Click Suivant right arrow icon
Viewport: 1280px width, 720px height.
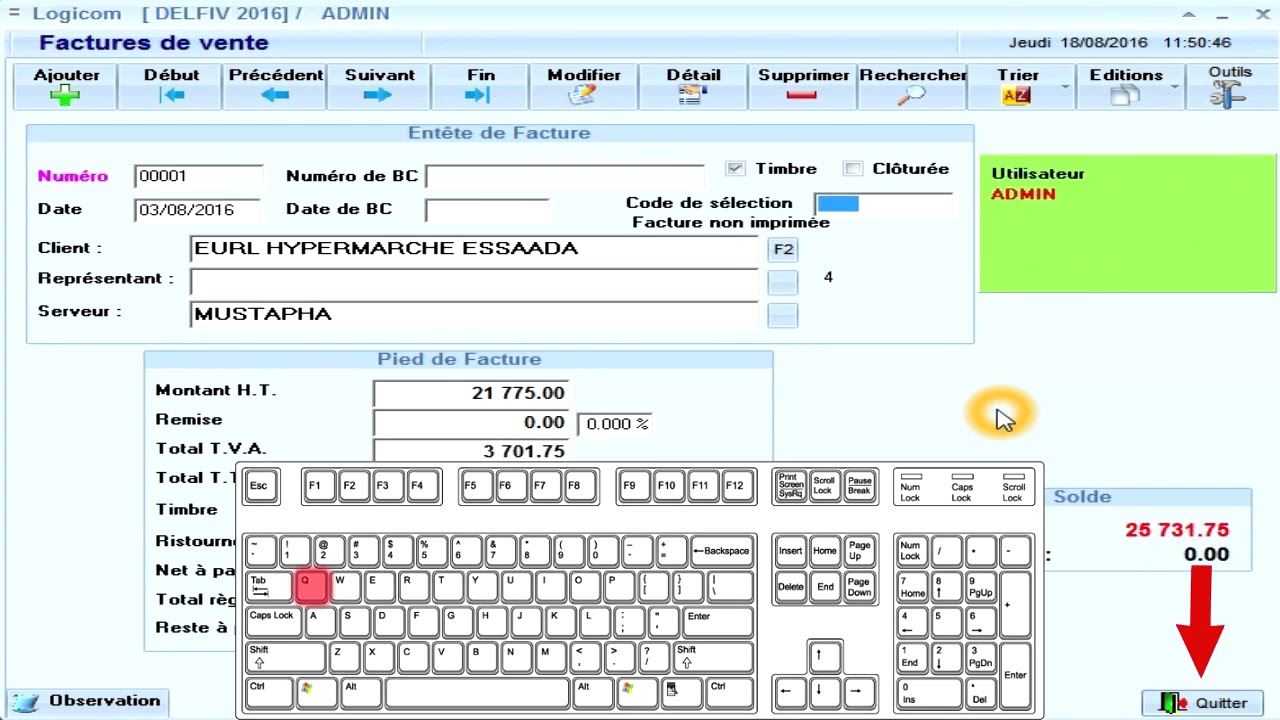click(378, 95)
